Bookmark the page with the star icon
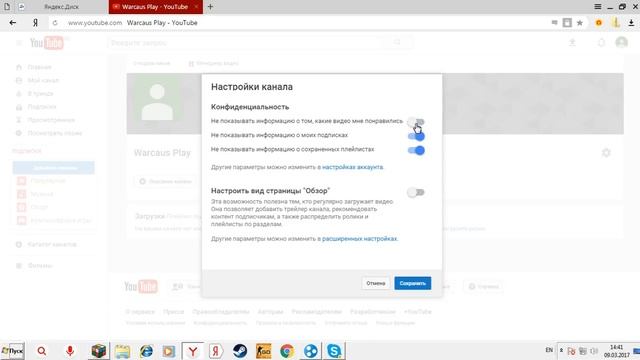This screenshot has width=640, height=360. [580, 23]
